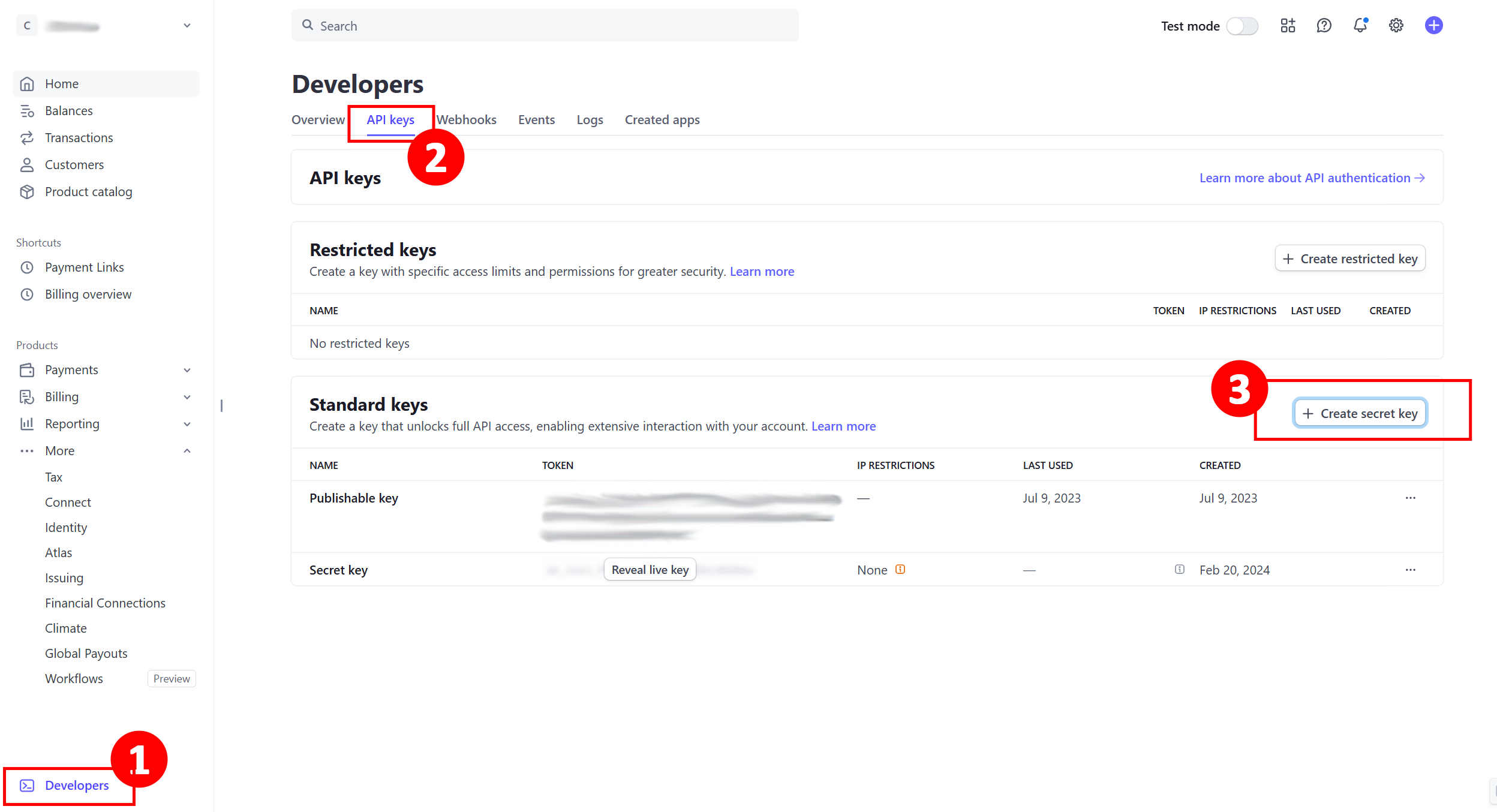Click the Search input field
This screenshot has width=1497, height=812.
coord(545,26)
